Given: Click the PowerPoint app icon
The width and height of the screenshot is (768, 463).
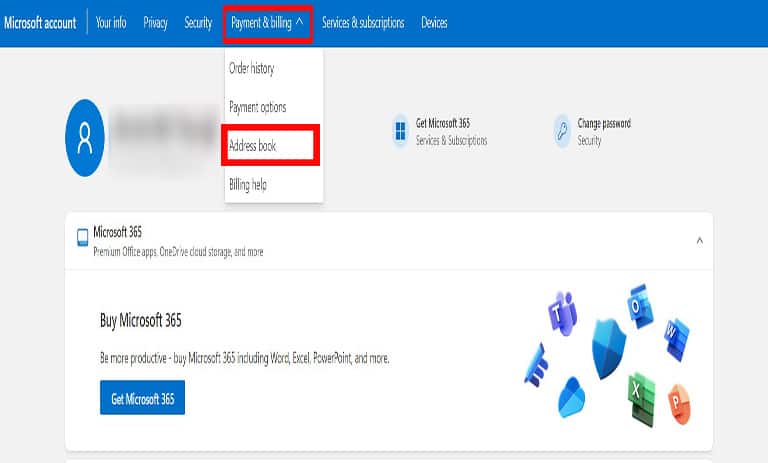Looking at the screenshot, I should coord(679,404).
